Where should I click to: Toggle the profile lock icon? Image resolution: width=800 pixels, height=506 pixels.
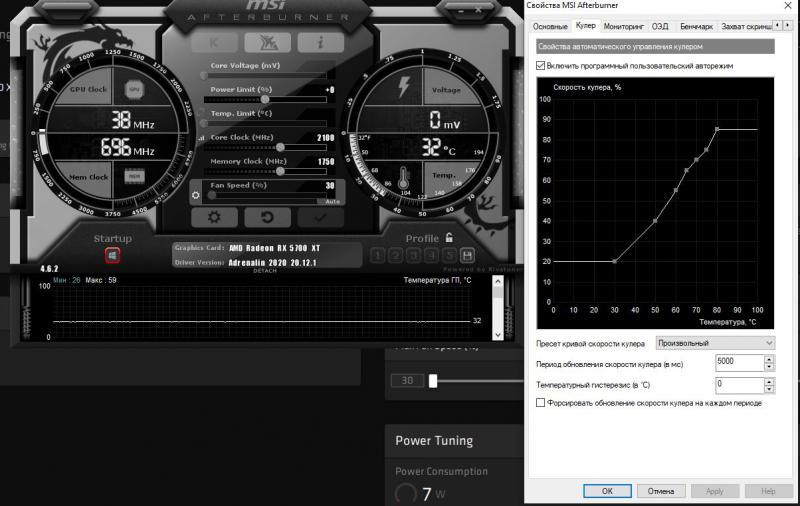coord(449,238)
